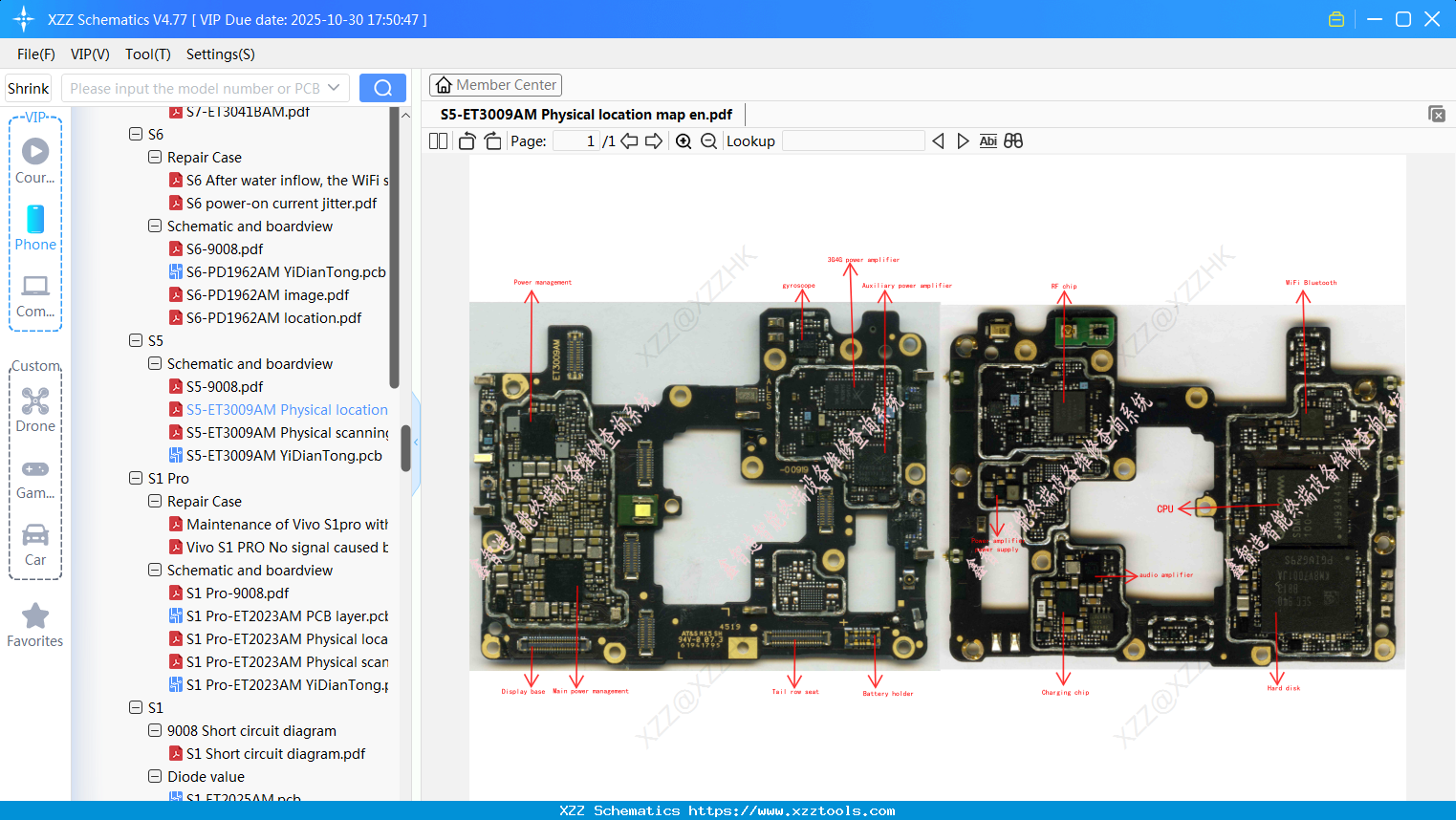This screenshot has height=820, width=1456.
Task: Collapse the Diode value folder
Action: point(155,776)
